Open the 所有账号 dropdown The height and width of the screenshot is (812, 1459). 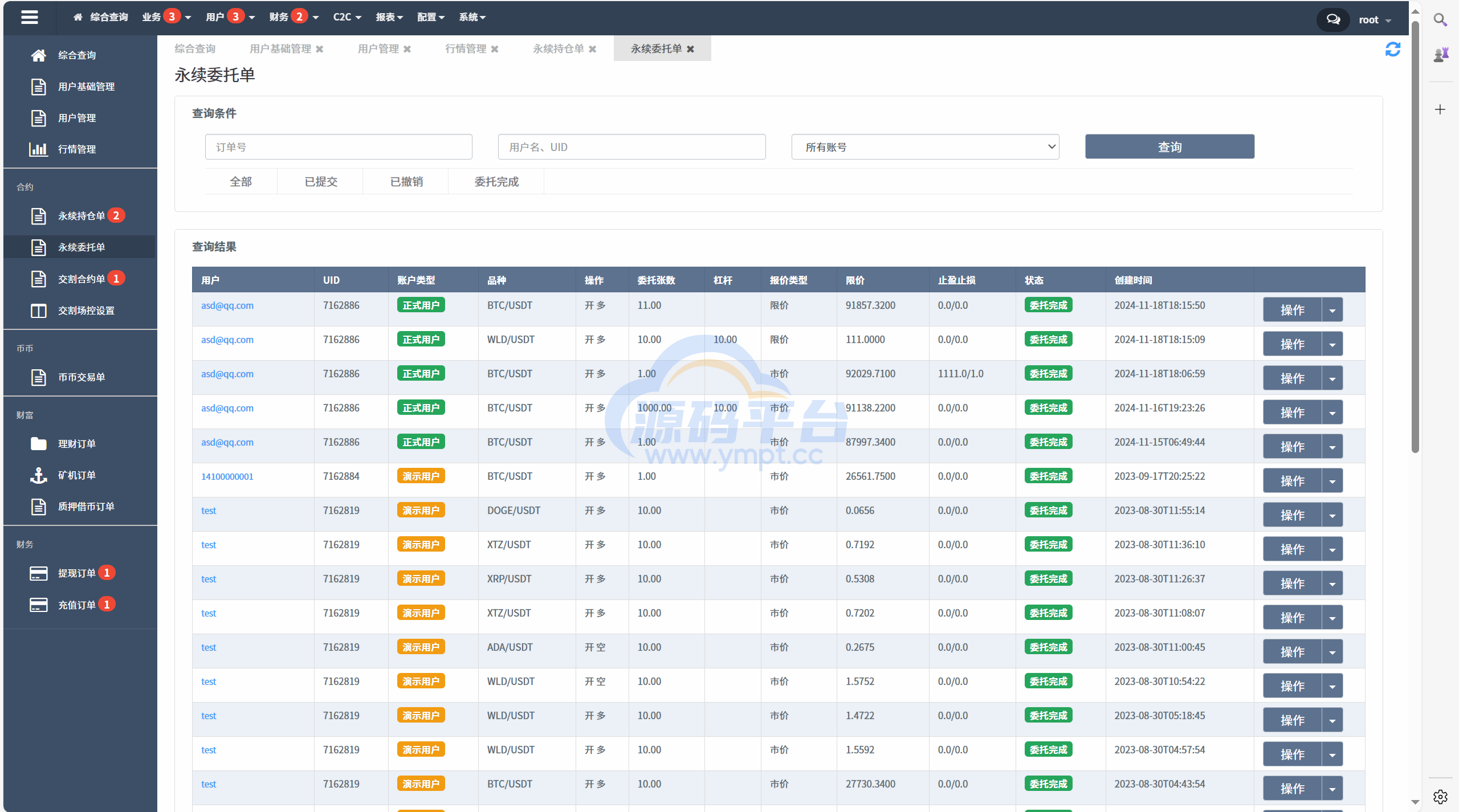(925, 147)
